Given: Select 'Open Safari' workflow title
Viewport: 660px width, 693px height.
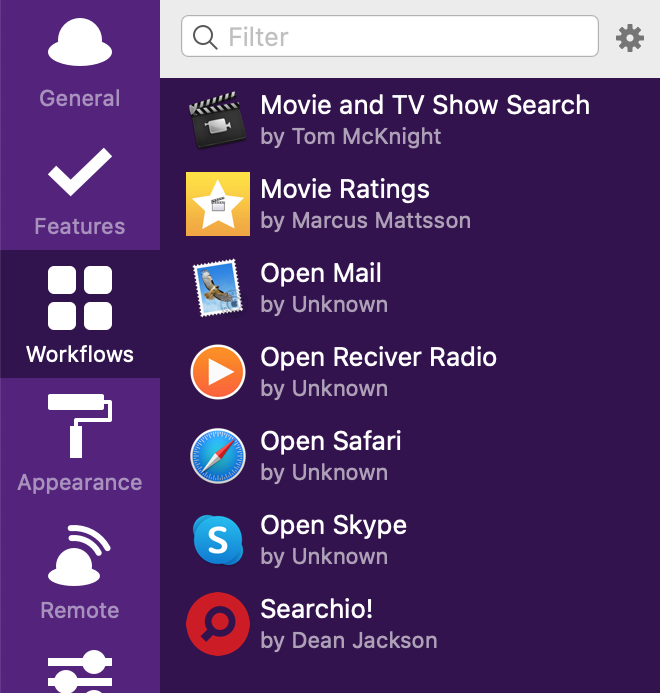Looking at the screenshot, I should click(331, 442).
